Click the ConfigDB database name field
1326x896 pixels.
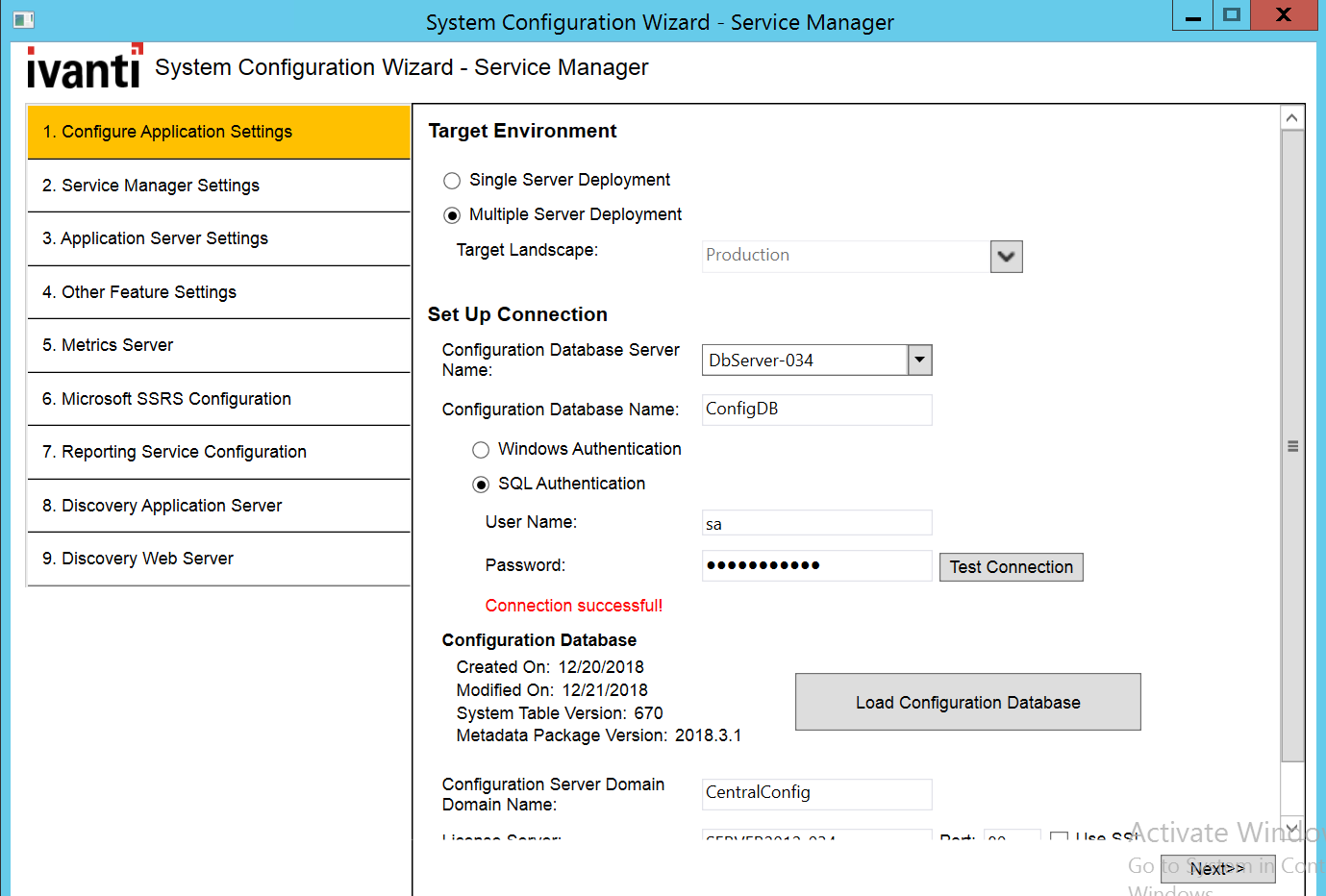pyautogui.click(x=816, y=410)
